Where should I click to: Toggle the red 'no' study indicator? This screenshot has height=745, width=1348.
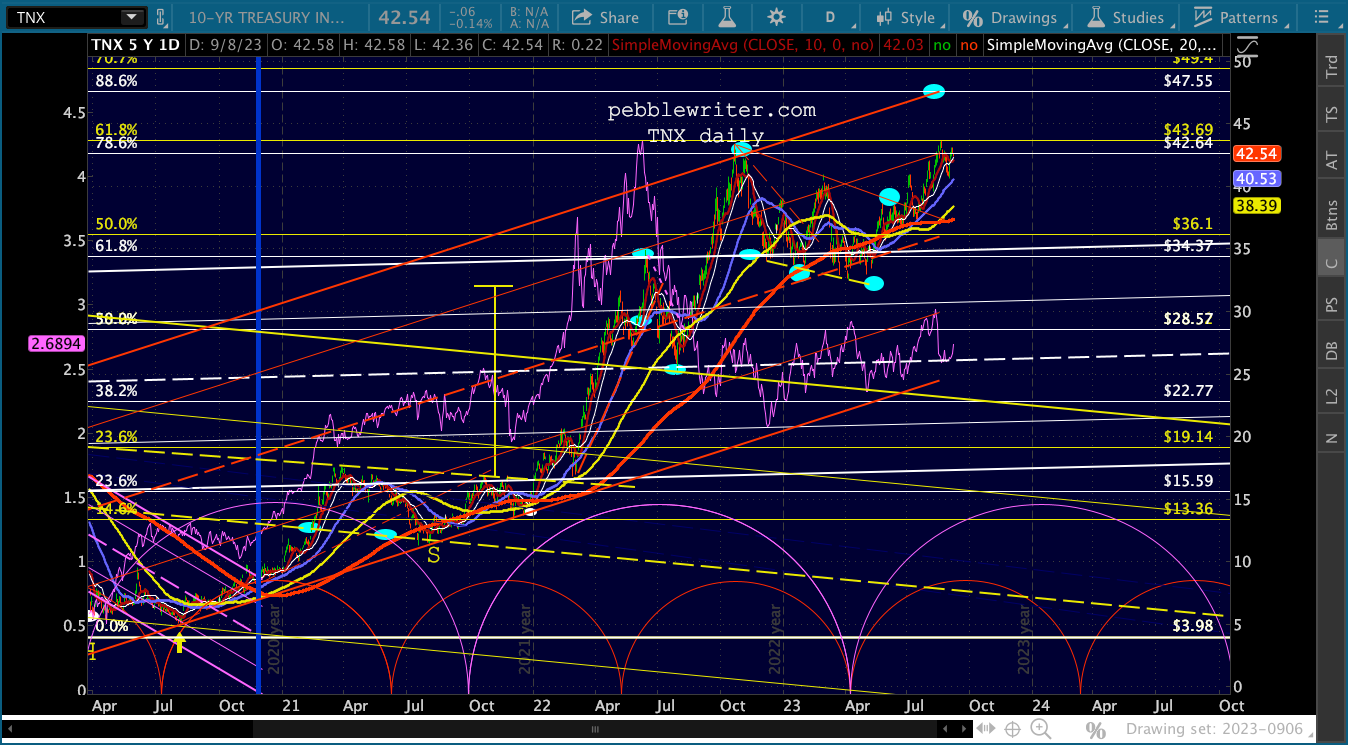(x=968, y=45)
